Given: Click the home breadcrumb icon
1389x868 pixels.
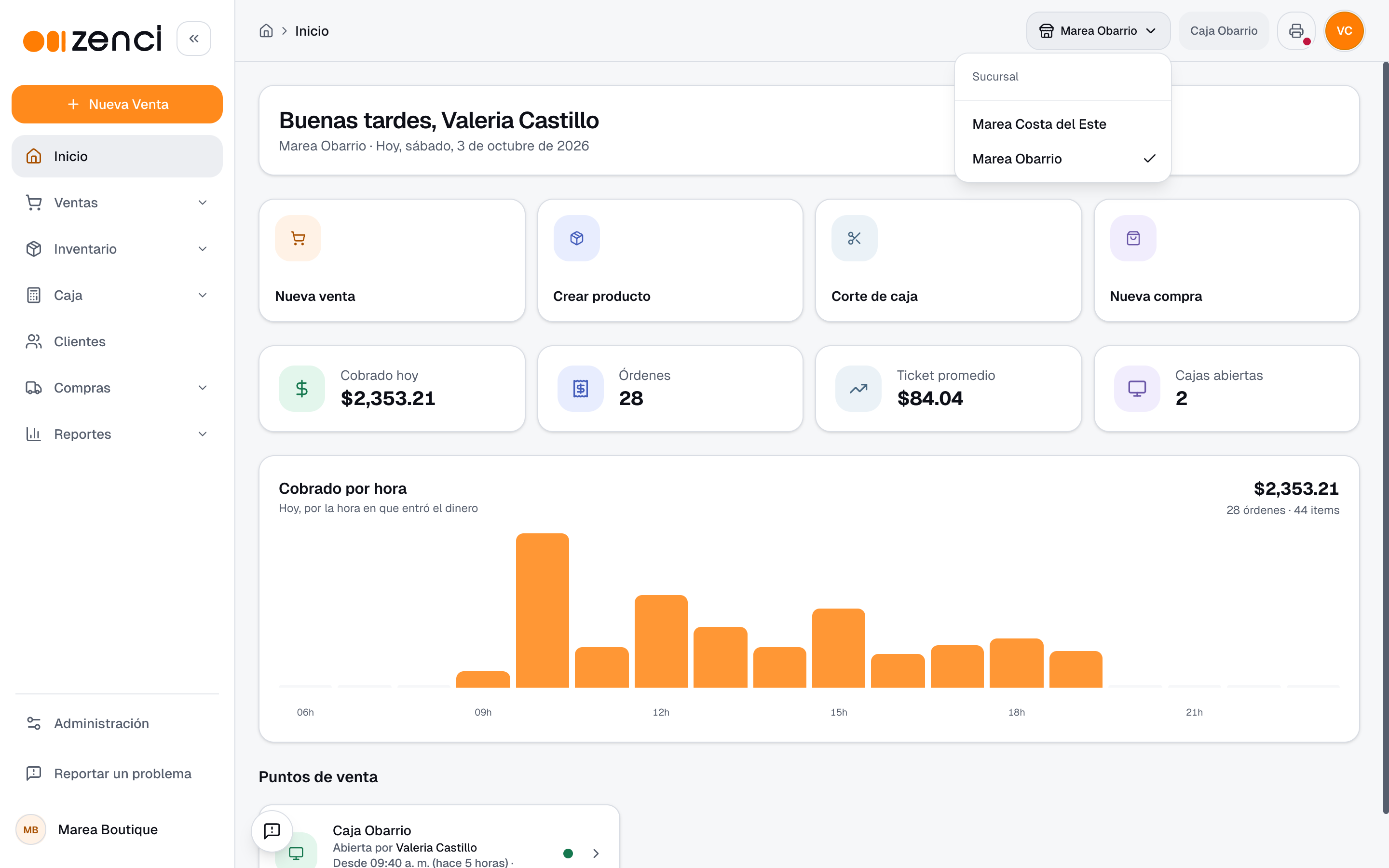Looking at the screenshot, I should point(266,31).
